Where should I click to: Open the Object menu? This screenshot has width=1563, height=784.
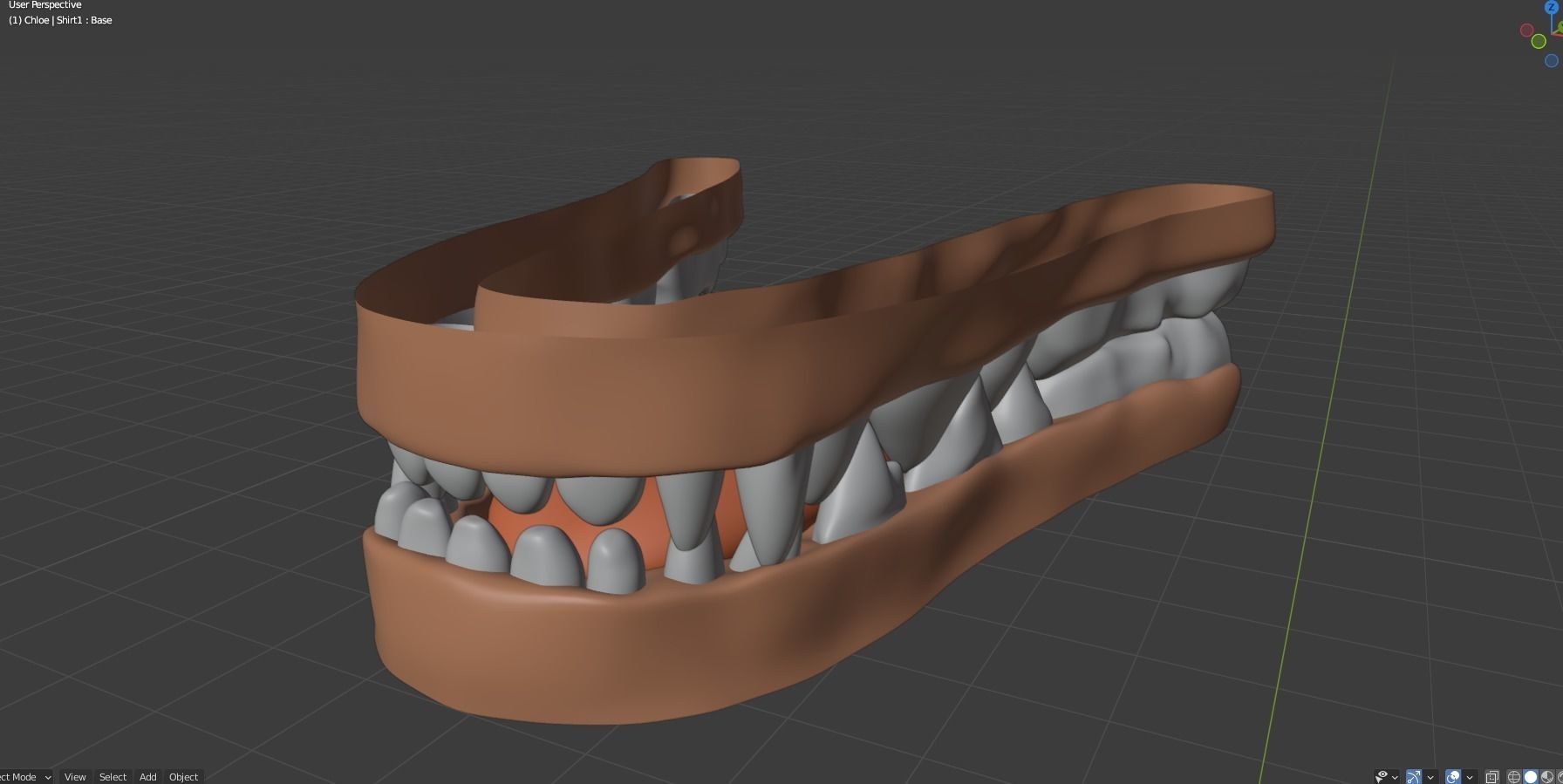[x=183, y=776]
